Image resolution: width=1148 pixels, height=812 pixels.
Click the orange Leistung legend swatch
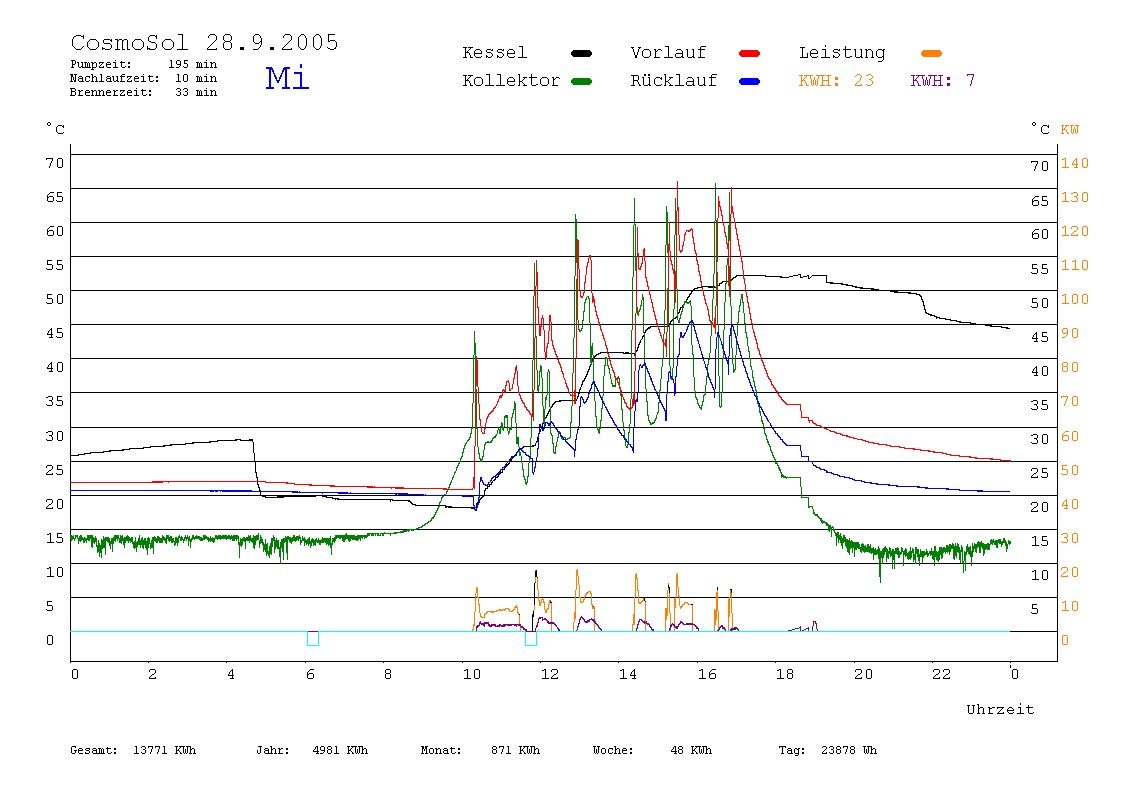tap(931, 53)
